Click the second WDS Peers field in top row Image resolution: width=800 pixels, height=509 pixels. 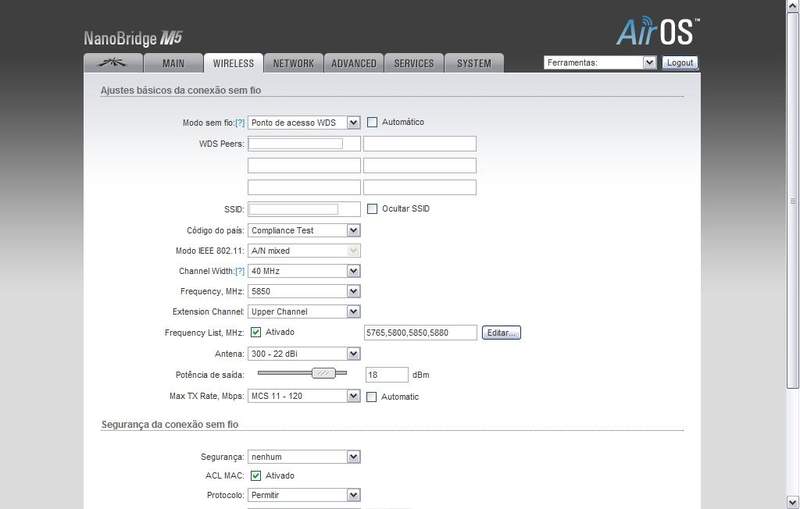[x=420, y=144]
